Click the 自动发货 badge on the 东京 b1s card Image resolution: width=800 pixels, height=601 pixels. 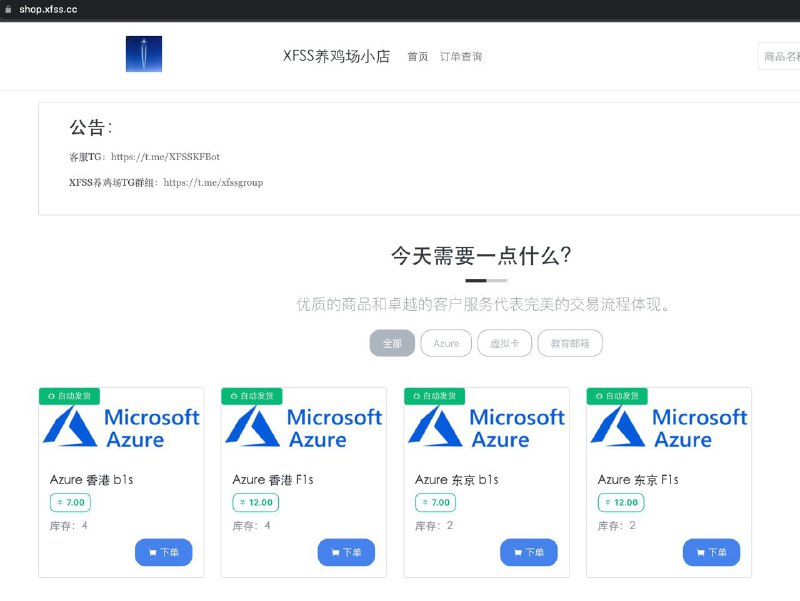[435, 396]
